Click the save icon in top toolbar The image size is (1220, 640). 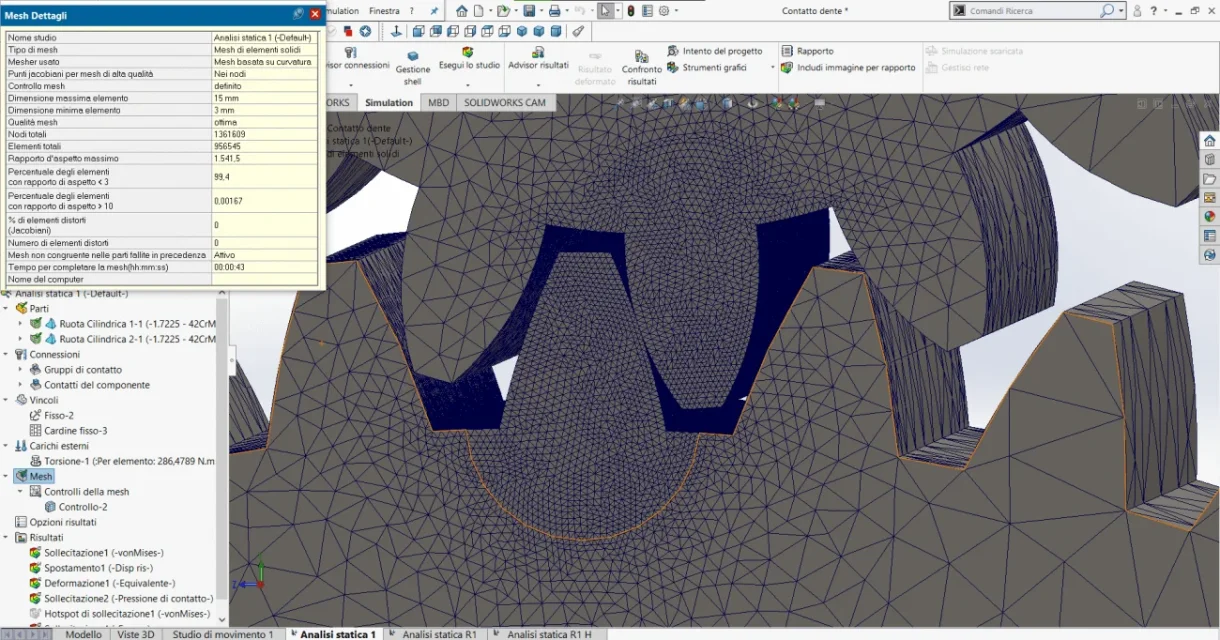point(529,11)
